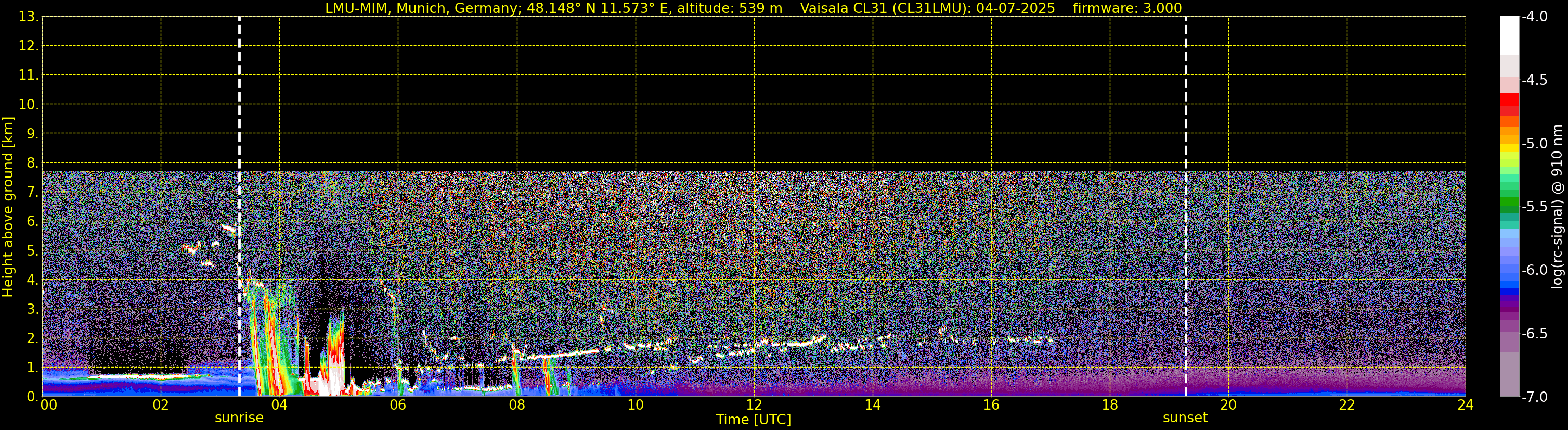Click the -7.0 colorbar tick label
The width and height of the screenshot is (1568, 430).
pyautogui.click(x=1534, y=397)
